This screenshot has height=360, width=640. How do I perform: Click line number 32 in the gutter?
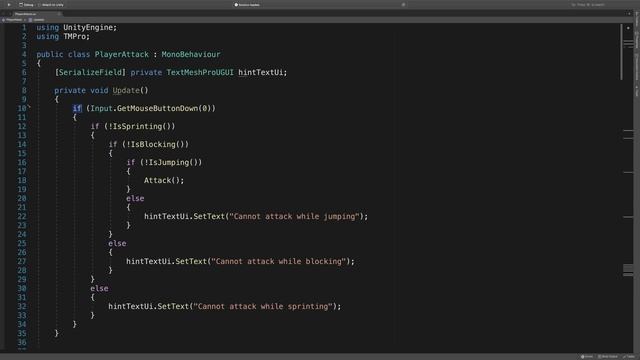22,306
